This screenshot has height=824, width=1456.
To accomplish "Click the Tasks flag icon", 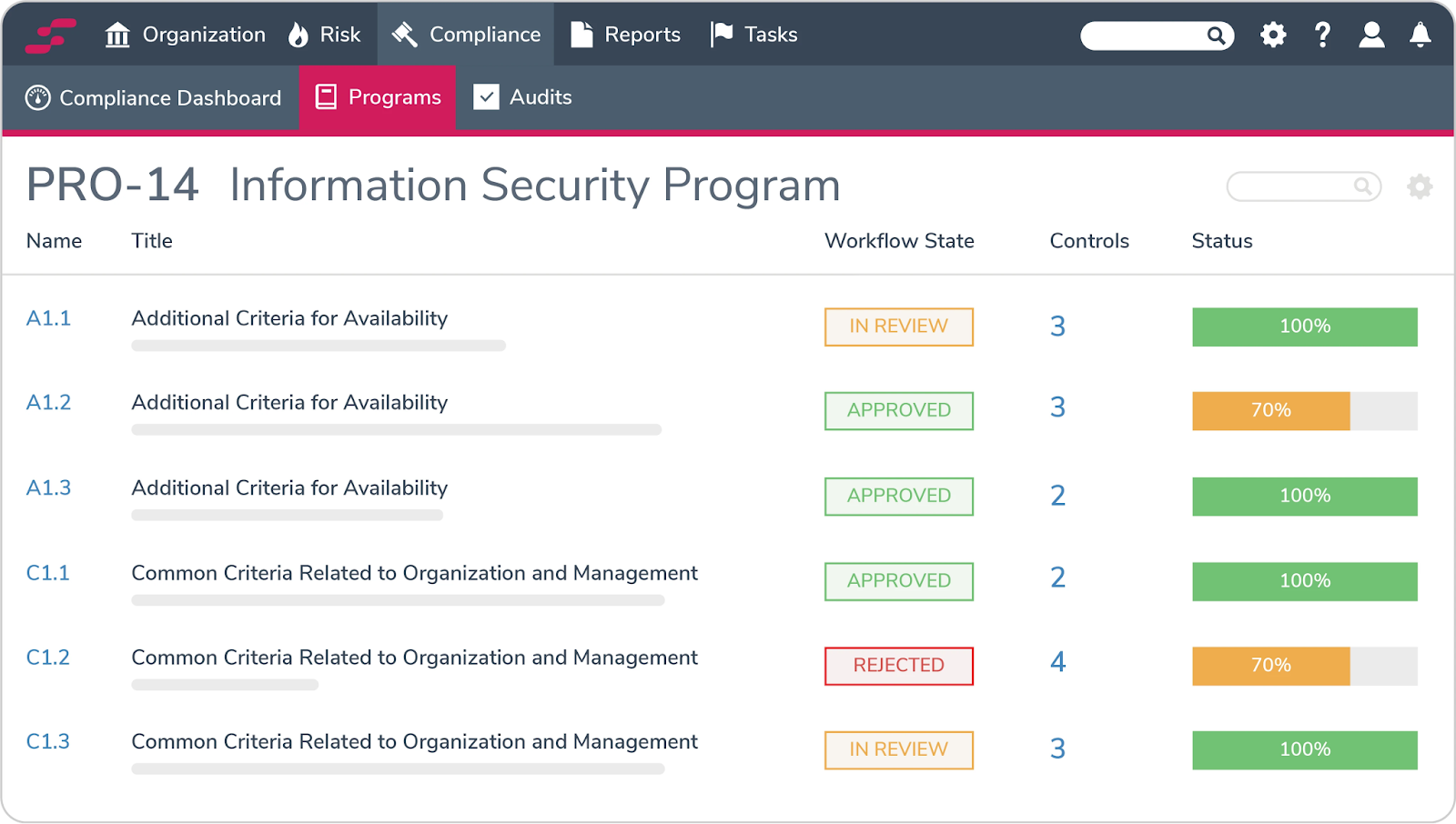I will tap(720, 35).
